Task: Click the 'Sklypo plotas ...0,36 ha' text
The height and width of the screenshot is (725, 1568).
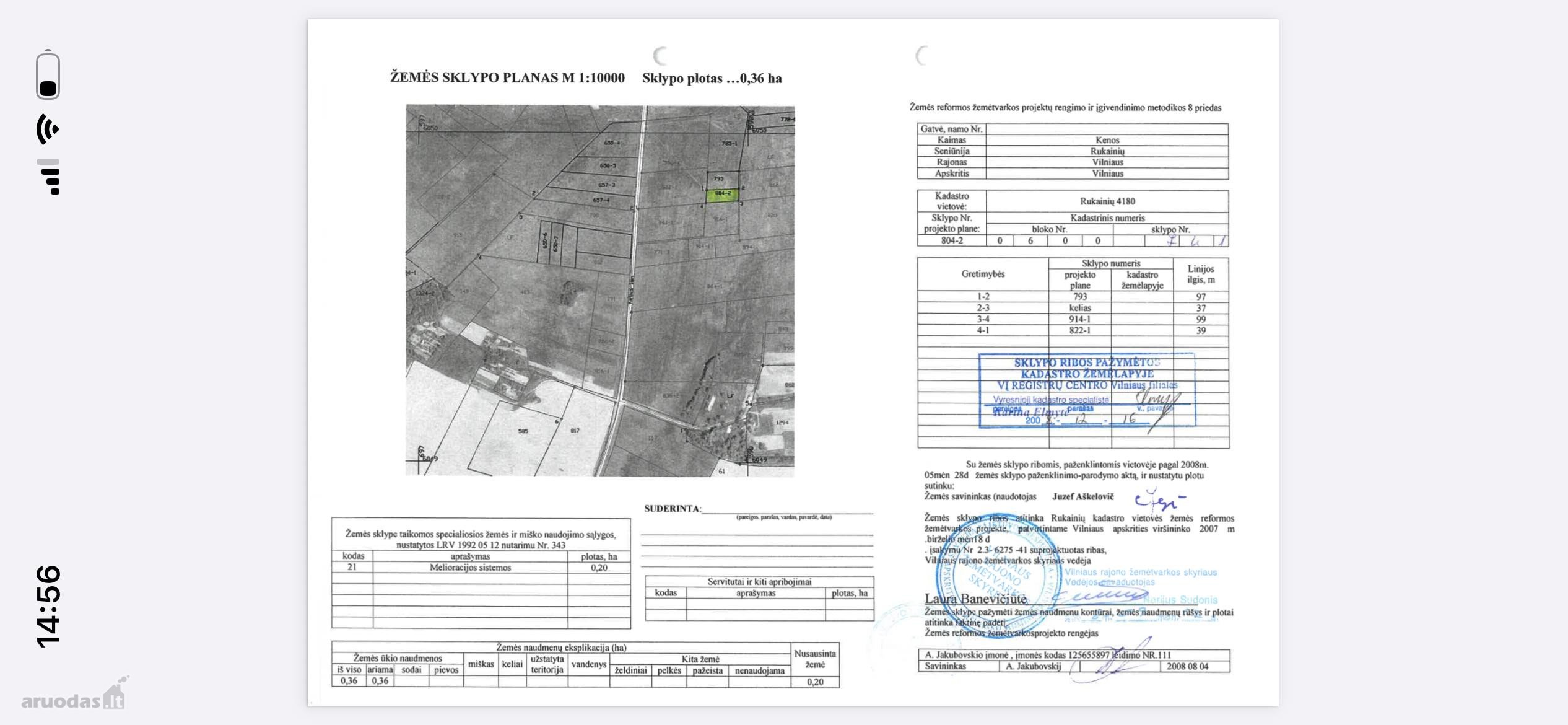Action: [x=712, y=78]
